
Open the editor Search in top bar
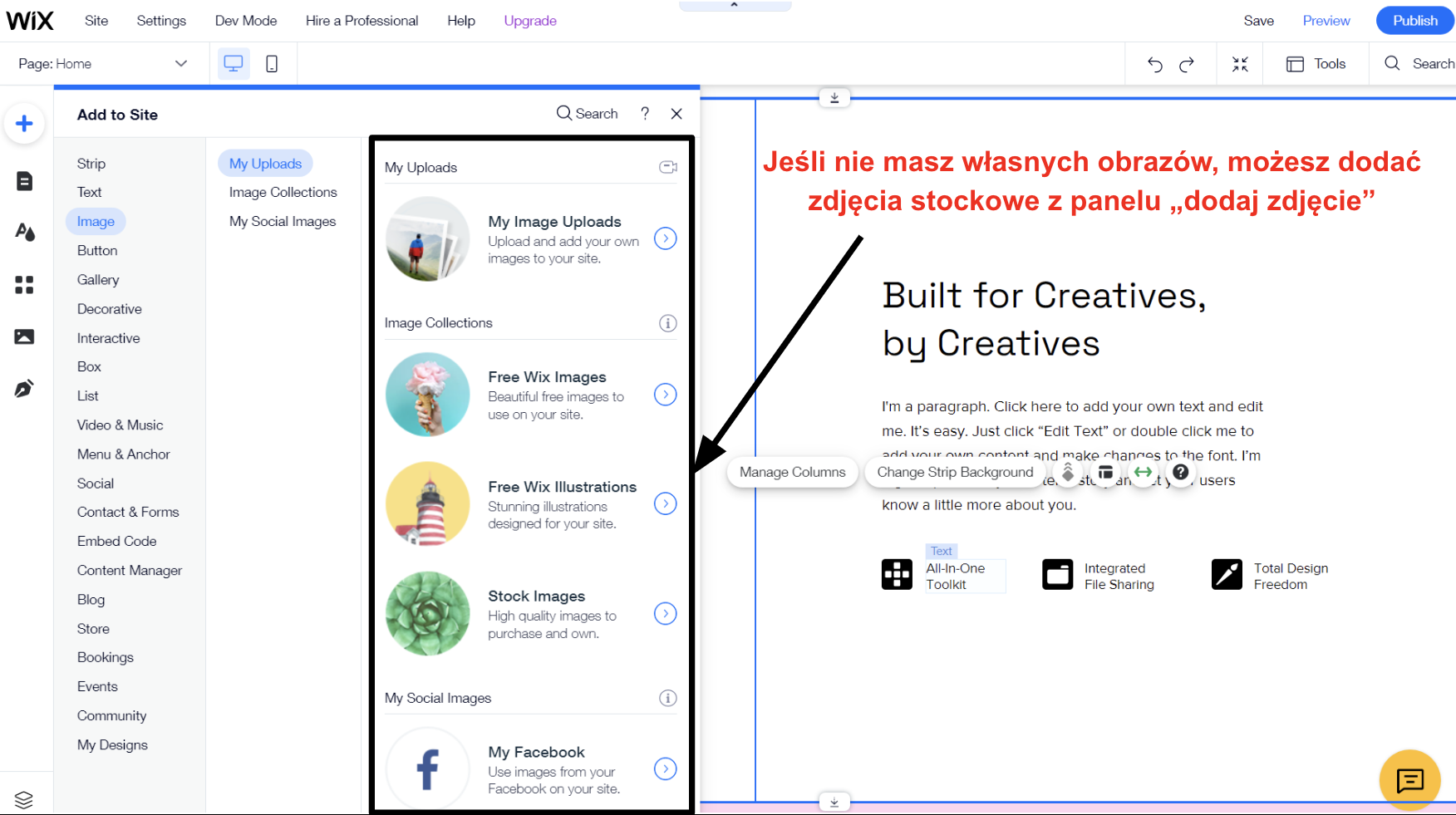pos(1419,64)
